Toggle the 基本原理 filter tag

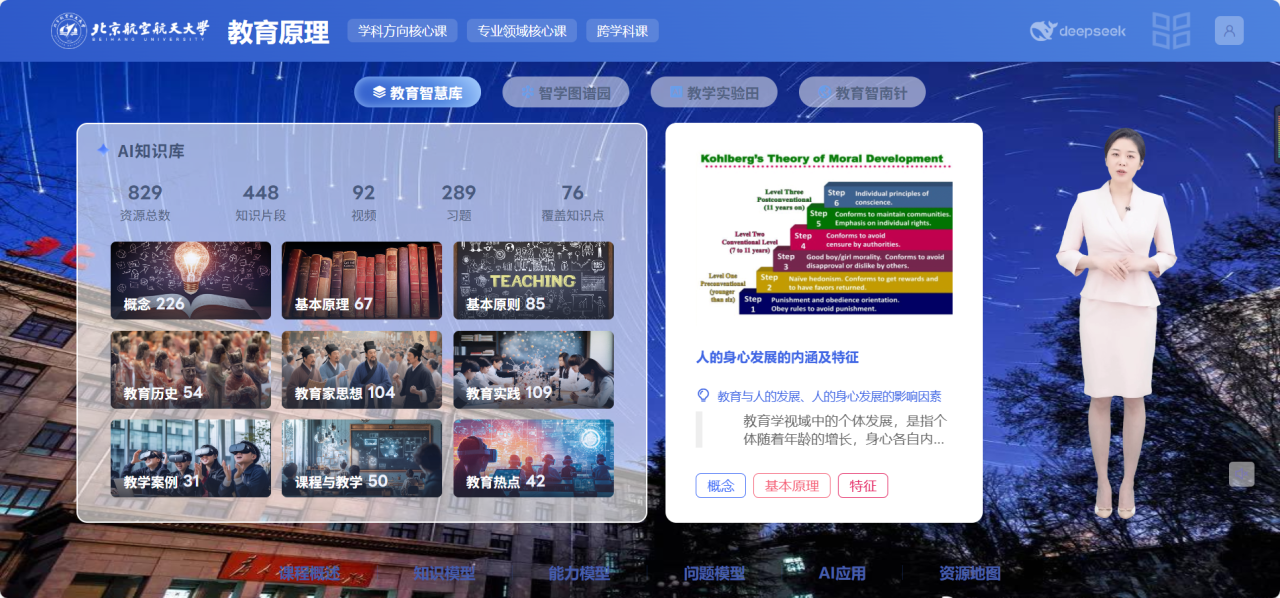791,485
